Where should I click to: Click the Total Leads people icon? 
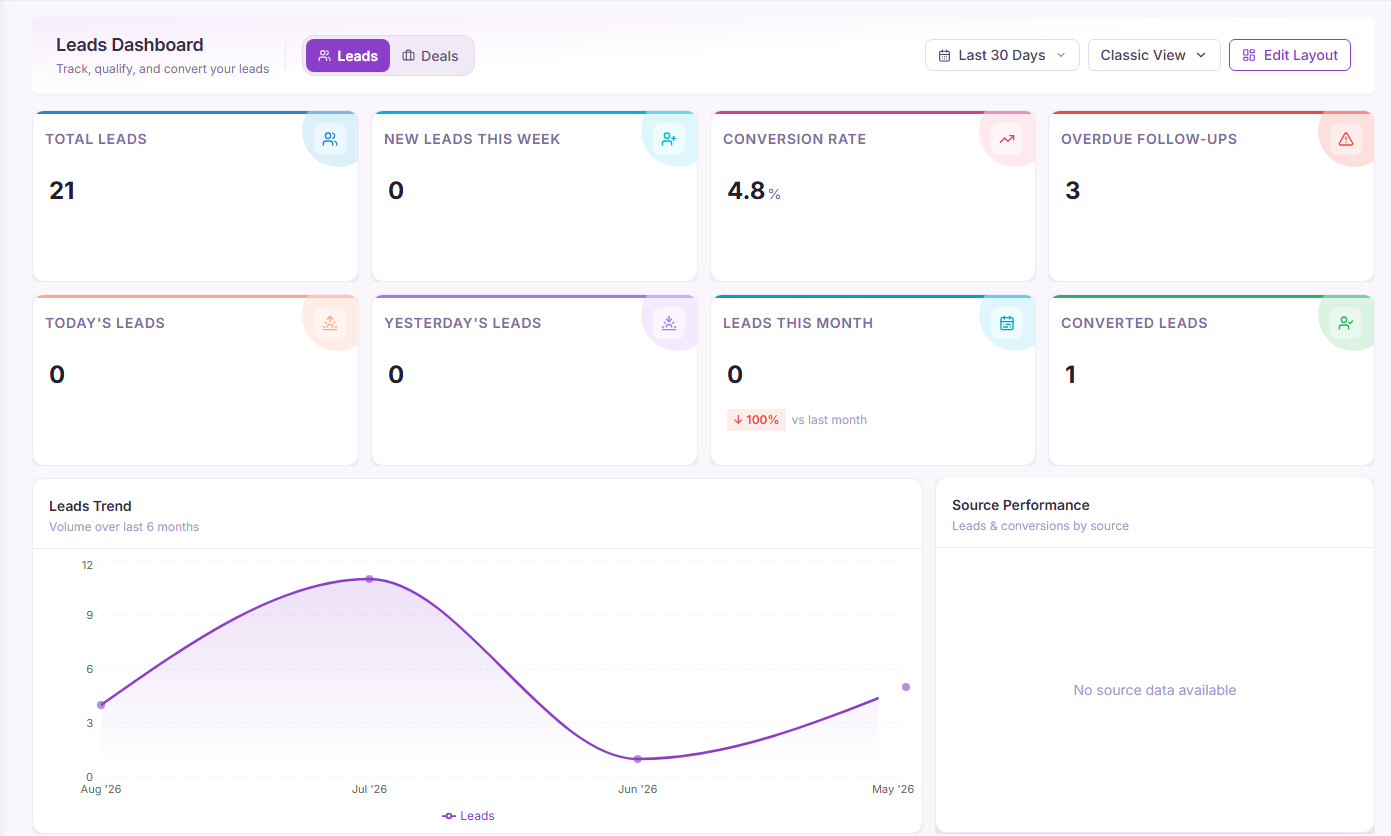pyautogui.click(x=330, y=139)
